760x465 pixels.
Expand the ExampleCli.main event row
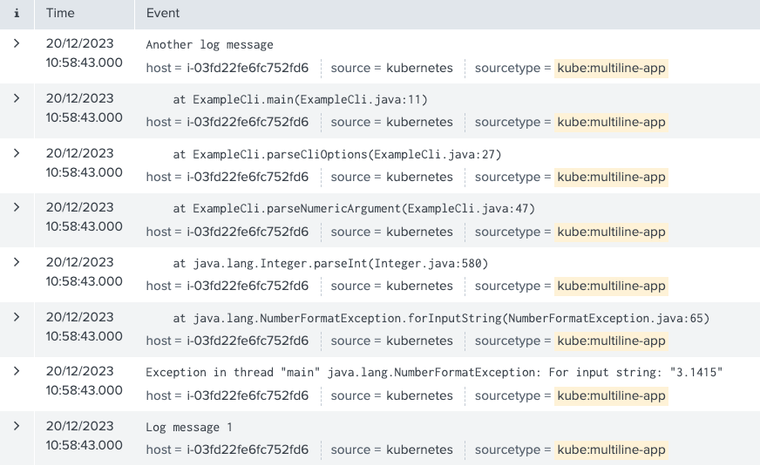coord(17,99)
